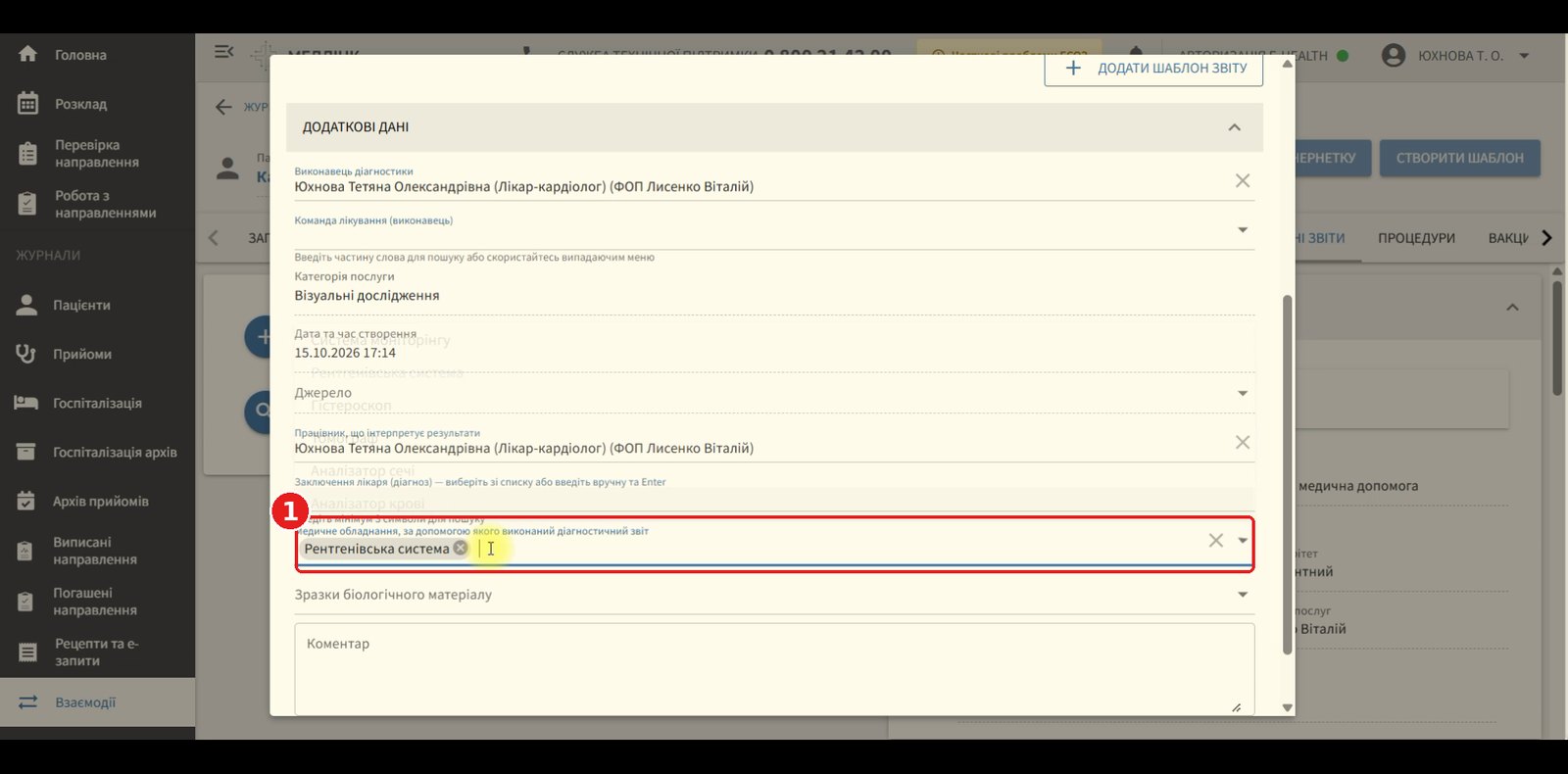1568x774 pixels.
Task: Click into the Коментар text area
Action: 774,669
